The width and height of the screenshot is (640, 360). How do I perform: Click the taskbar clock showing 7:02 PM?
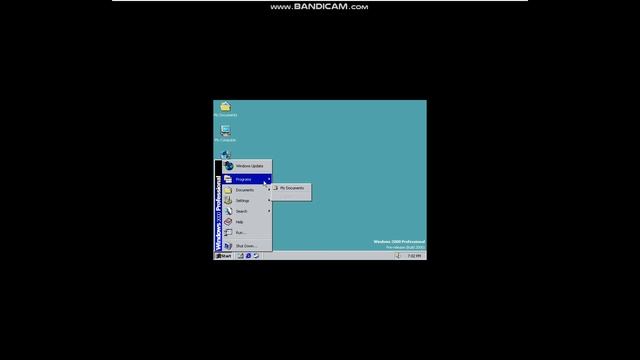414,256
